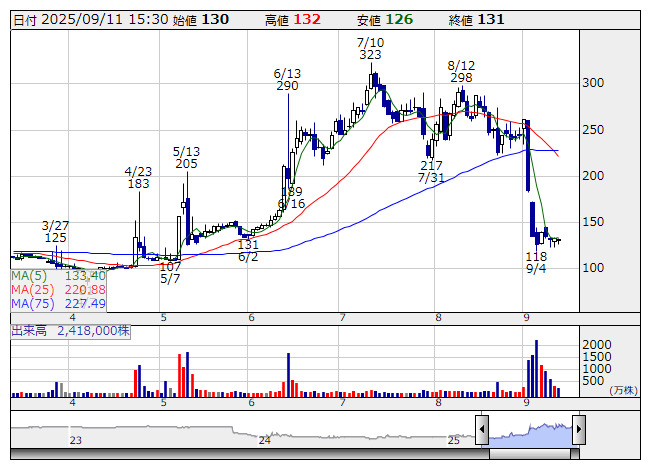Click the 3/27 peak label of 125
The width and height of the screenshot is (653, 470).
pyautogui.click(x=55, y=231)
